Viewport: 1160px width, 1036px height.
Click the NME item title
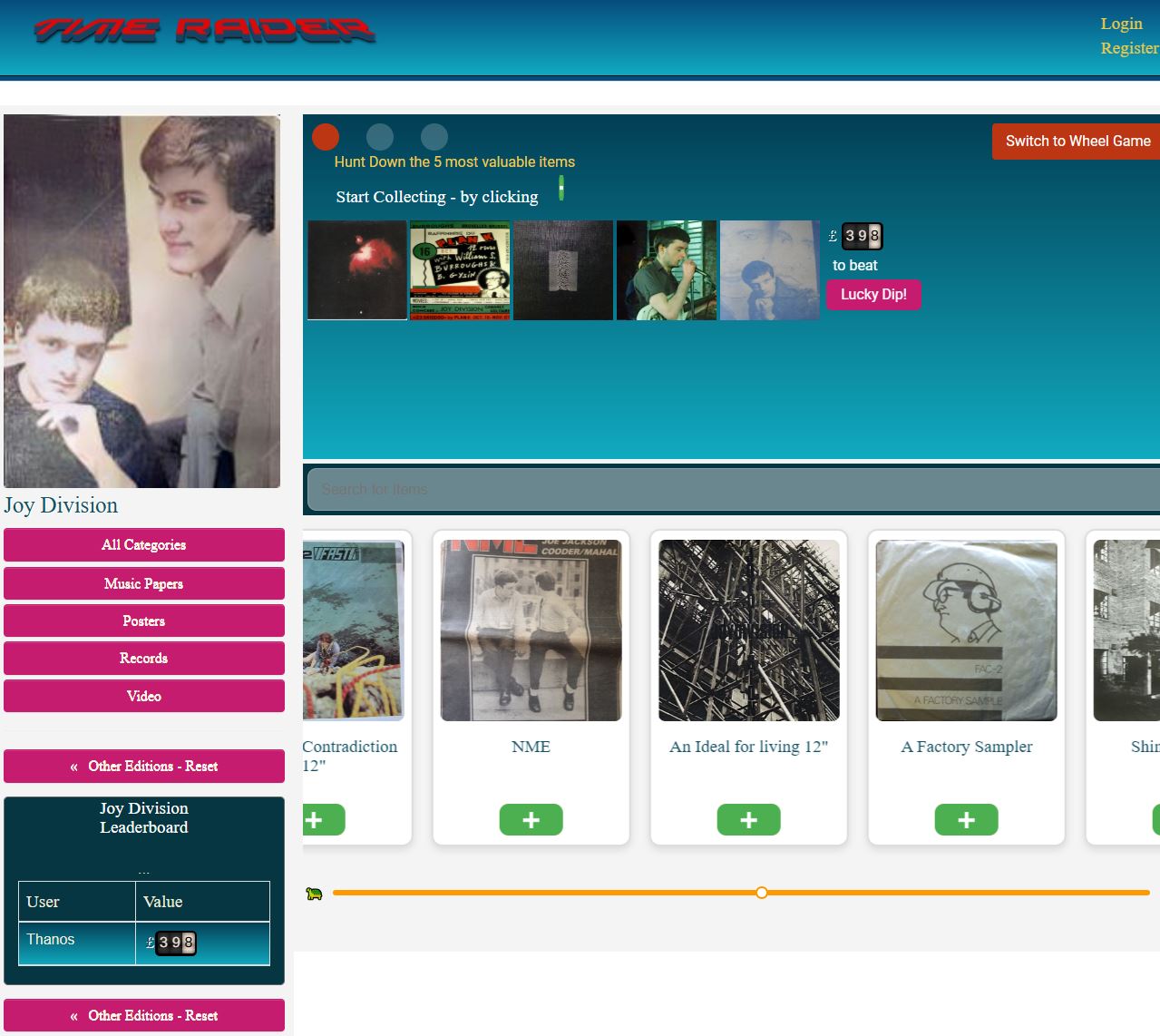[x=531, y=747]
